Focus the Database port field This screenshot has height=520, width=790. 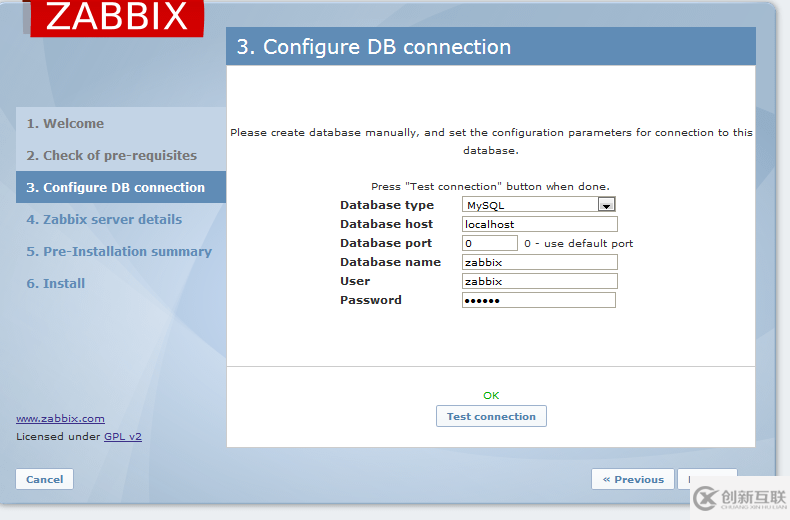pos(490,243)
